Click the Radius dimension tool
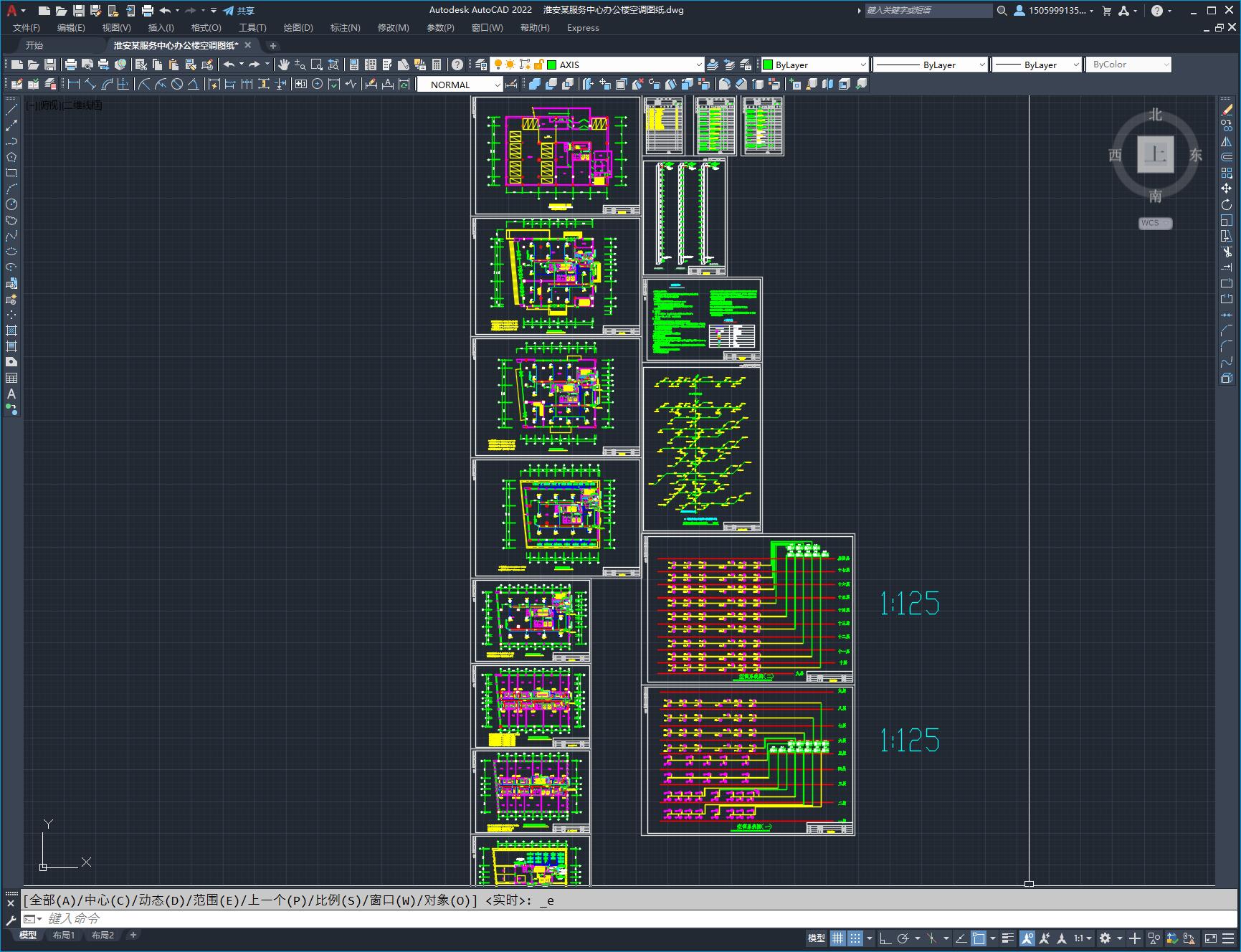 pos(144,84)
